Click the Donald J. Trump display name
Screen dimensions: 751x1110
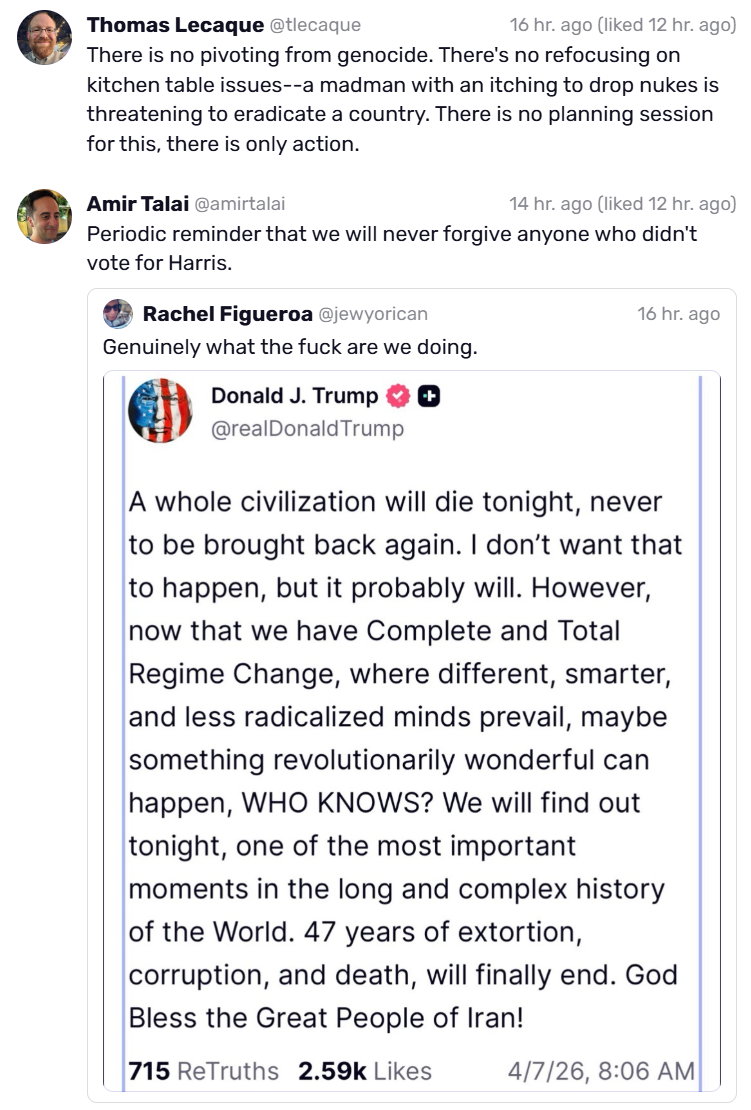[294, 396]
